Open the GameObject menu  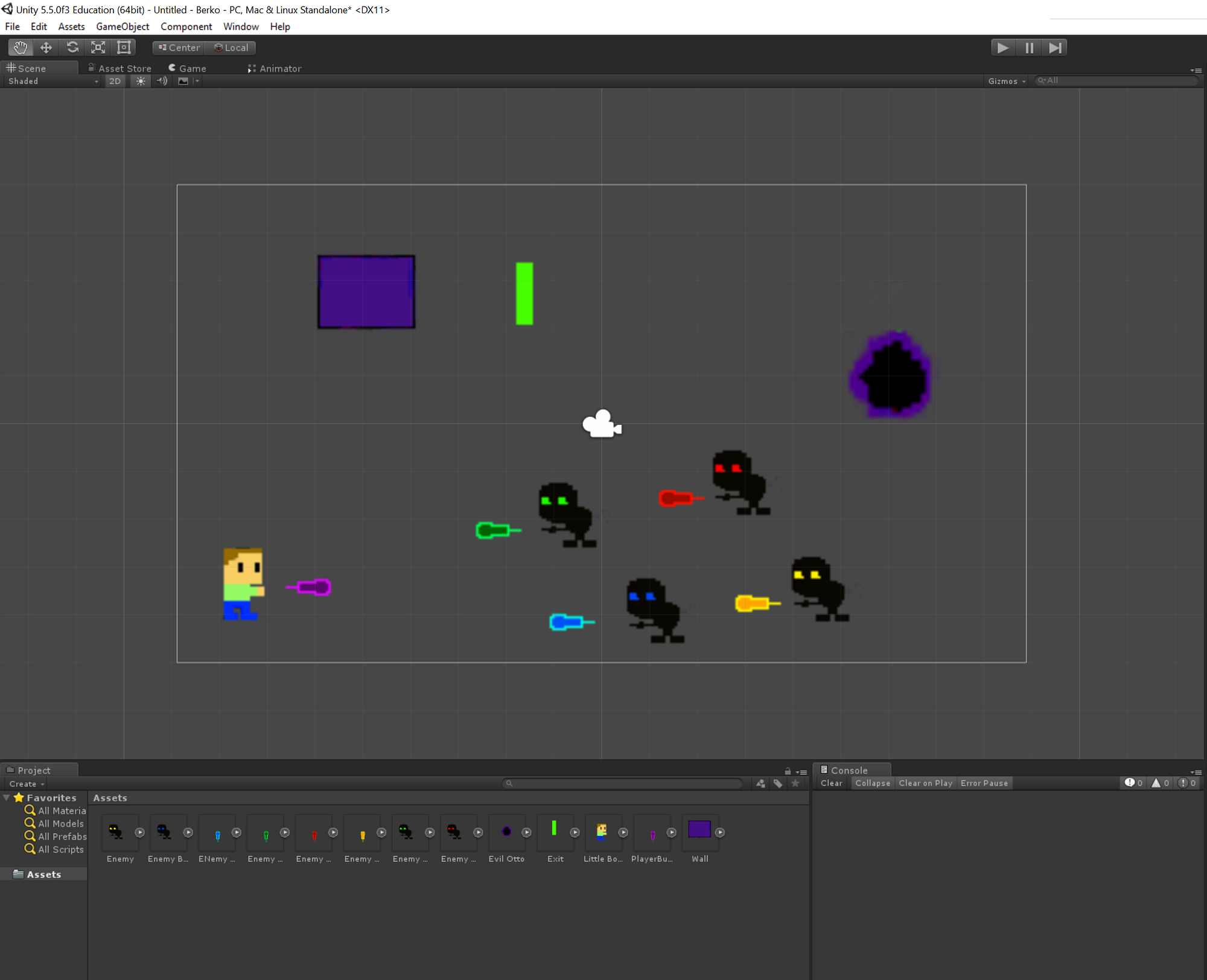(123, 27)
